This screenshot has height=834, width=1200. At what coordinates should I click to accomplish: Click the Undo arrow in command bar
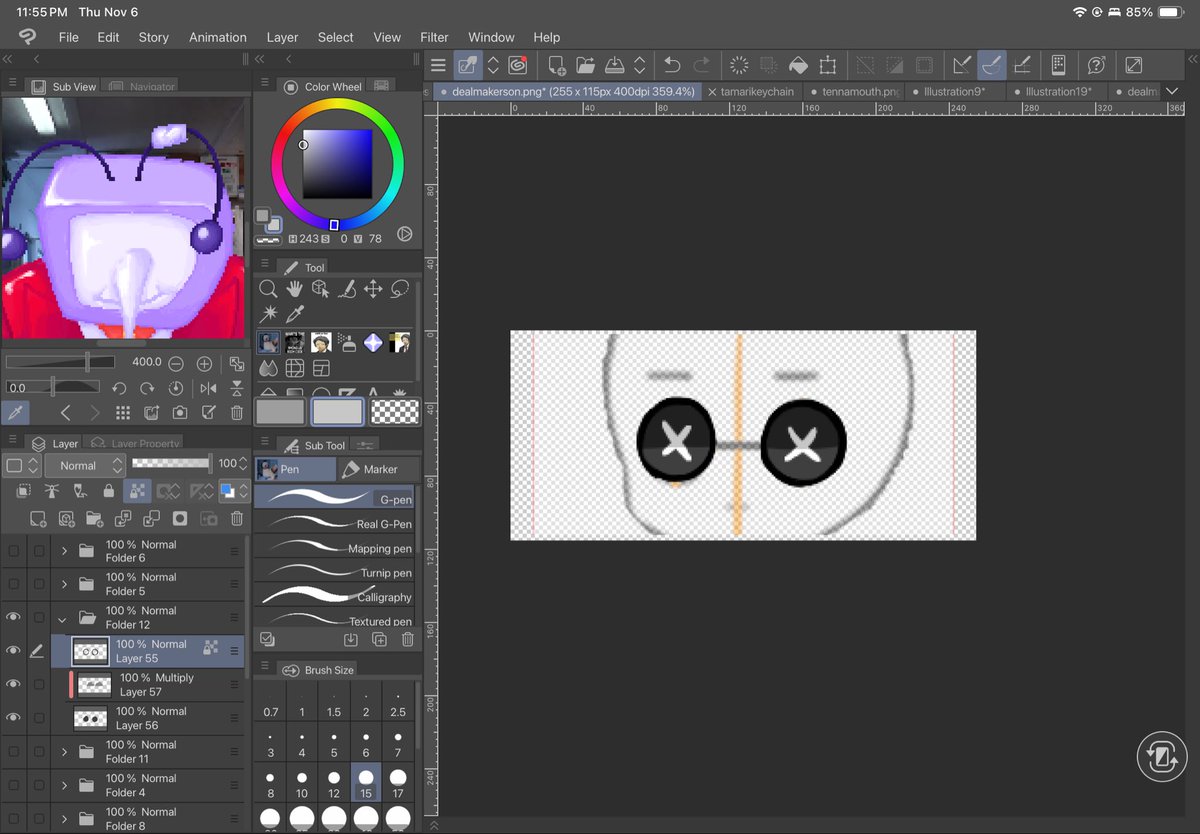(x=672, y=65)
